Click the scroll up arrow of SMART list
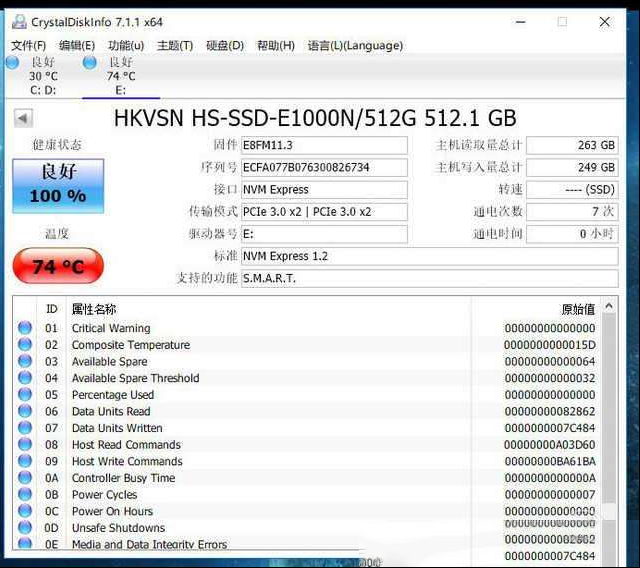The width and height of the screenshot is (640, 568). click(x=609, y=306)
